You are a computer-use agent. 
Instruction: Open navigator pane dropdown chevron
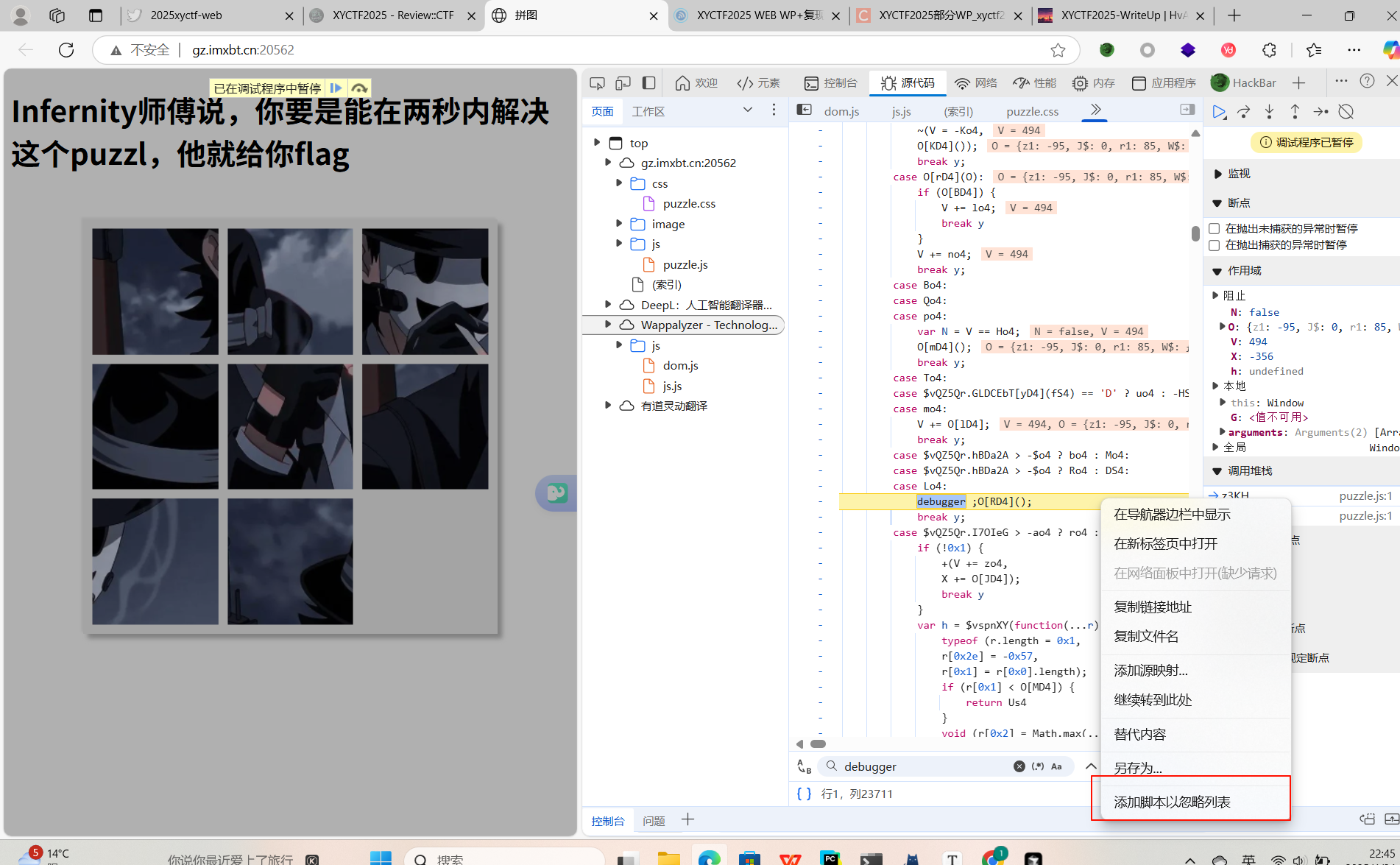[x=748, y=110]
